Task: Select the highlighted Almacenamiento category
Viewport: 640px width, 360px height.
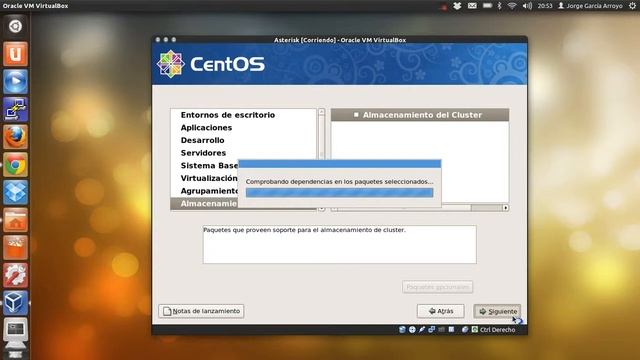Action: point(204,204)
